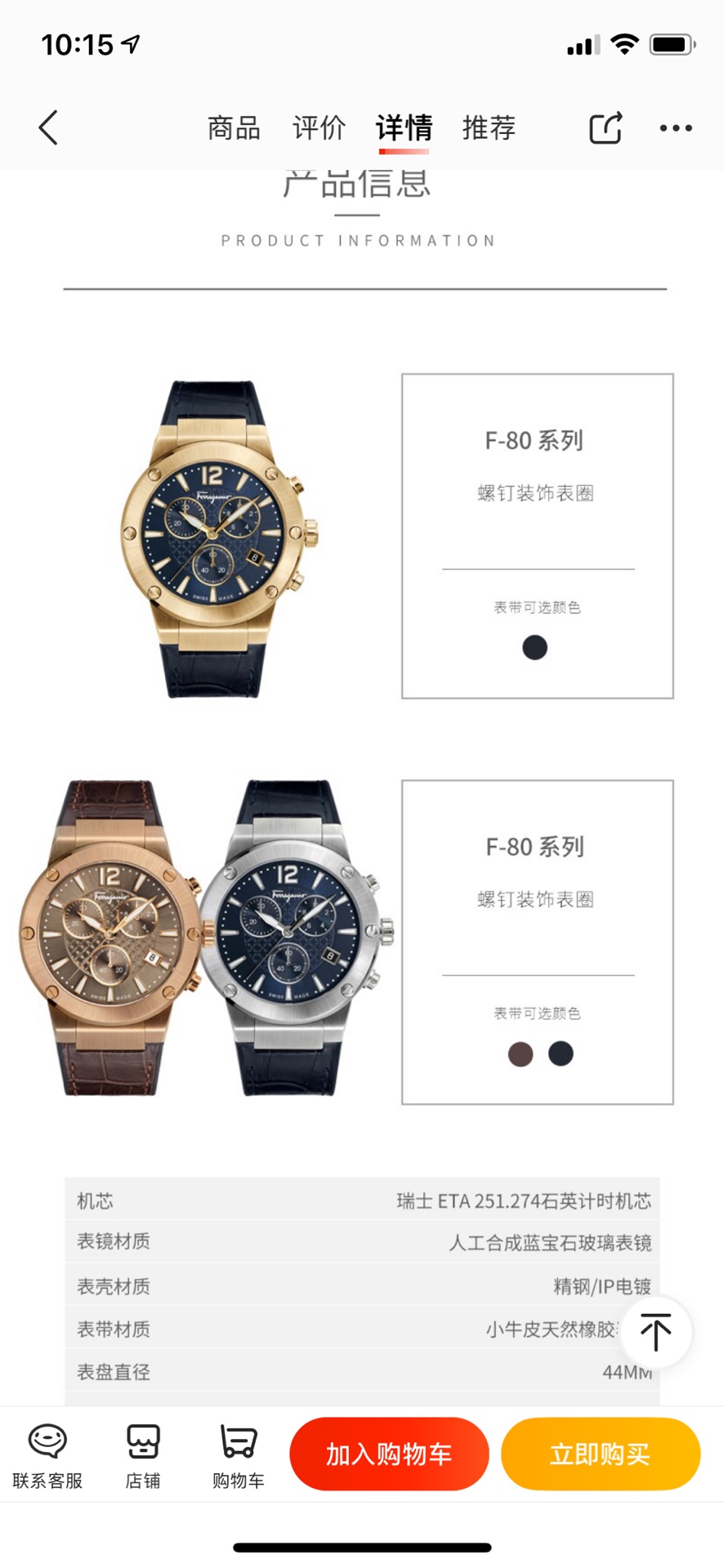The width and height of the screenshot is (724, 1568).
Task: Switch to the 推荐 tab
Action: point(489,128)
